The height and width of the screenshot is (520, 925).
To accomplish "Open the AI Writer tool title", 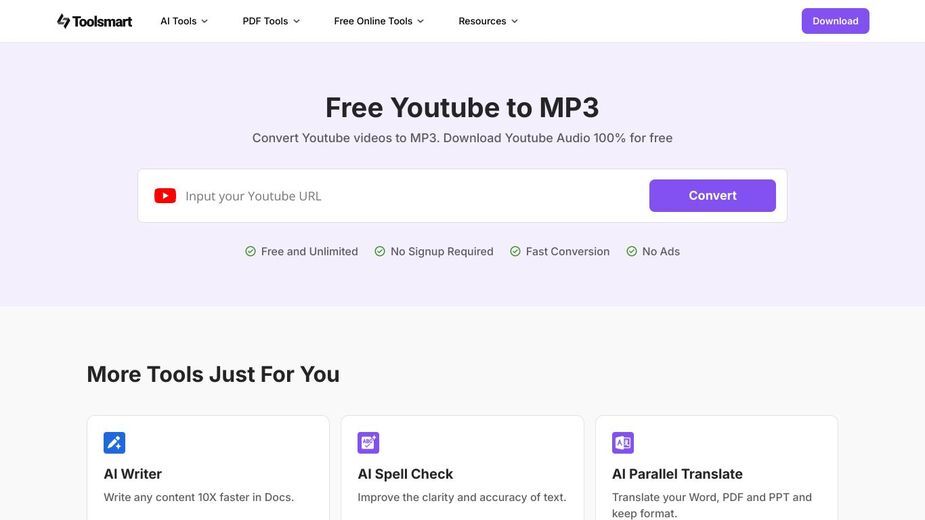I will pyautogui.click(x=133, y=474).
